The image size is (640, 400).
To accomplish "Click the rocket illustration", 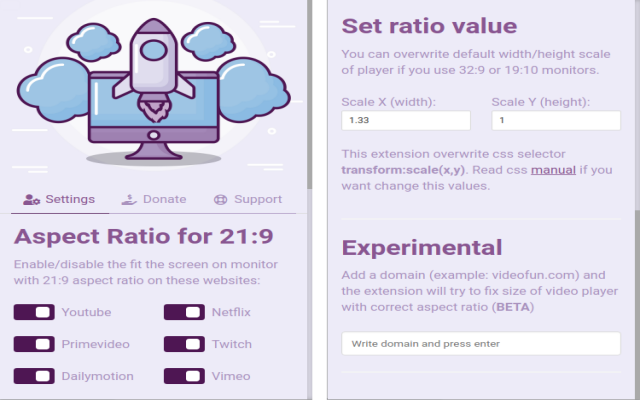I will tap(153, 69).
